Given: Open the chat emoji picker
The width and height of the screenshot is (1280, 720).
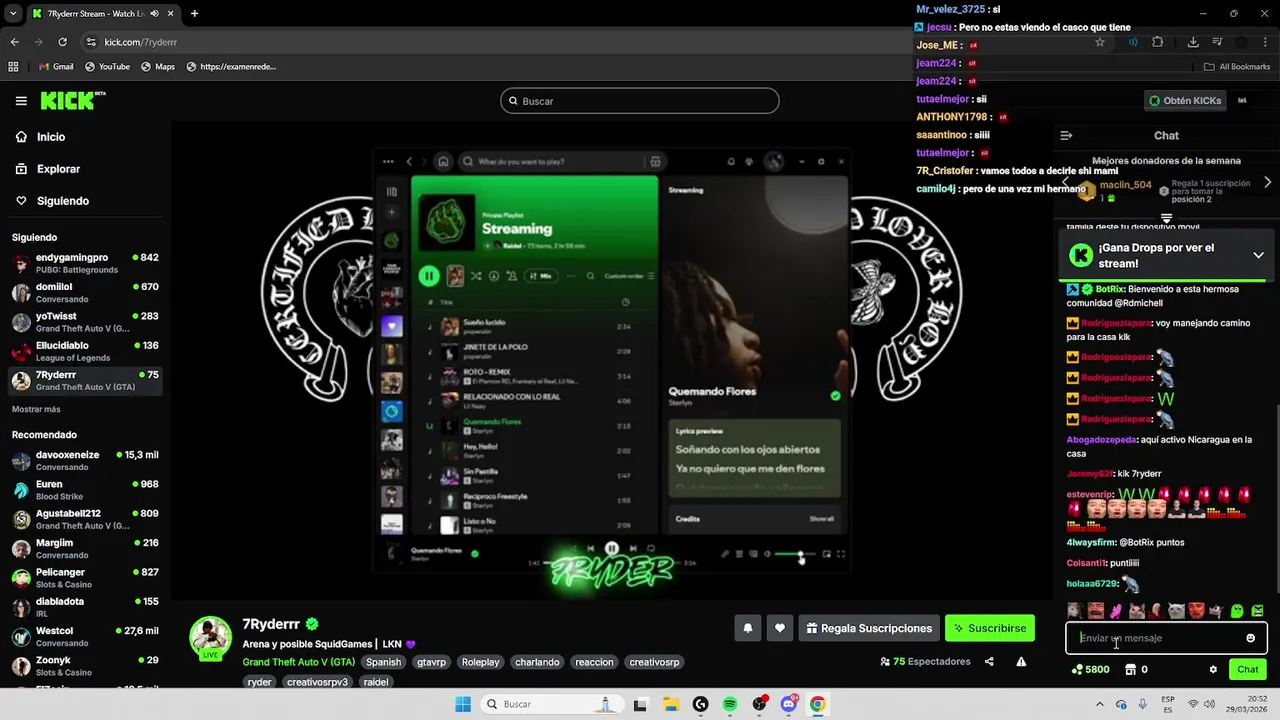Looking at the screenshot, I should [x=1250, y=638].
